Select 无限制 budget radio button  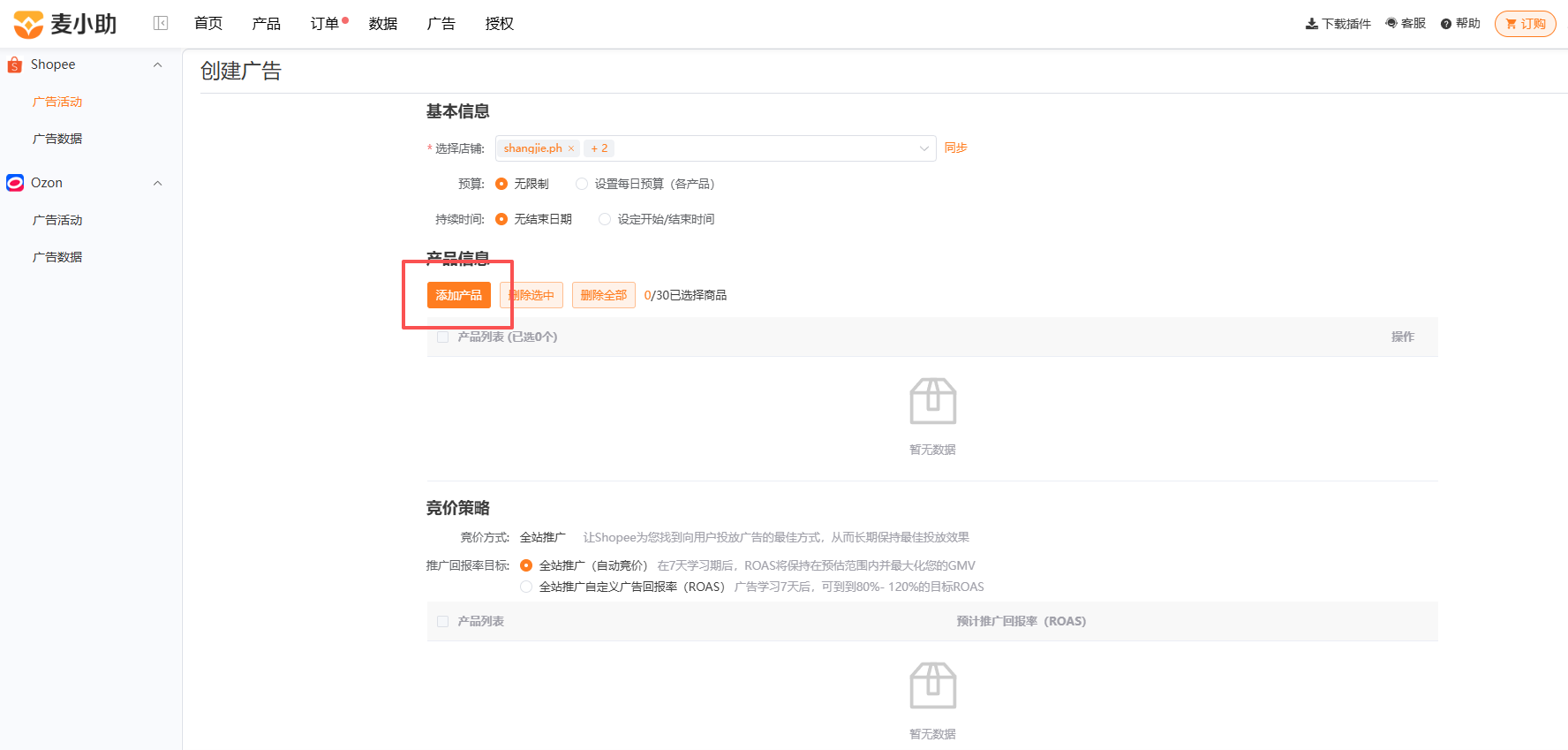(501, 184)
